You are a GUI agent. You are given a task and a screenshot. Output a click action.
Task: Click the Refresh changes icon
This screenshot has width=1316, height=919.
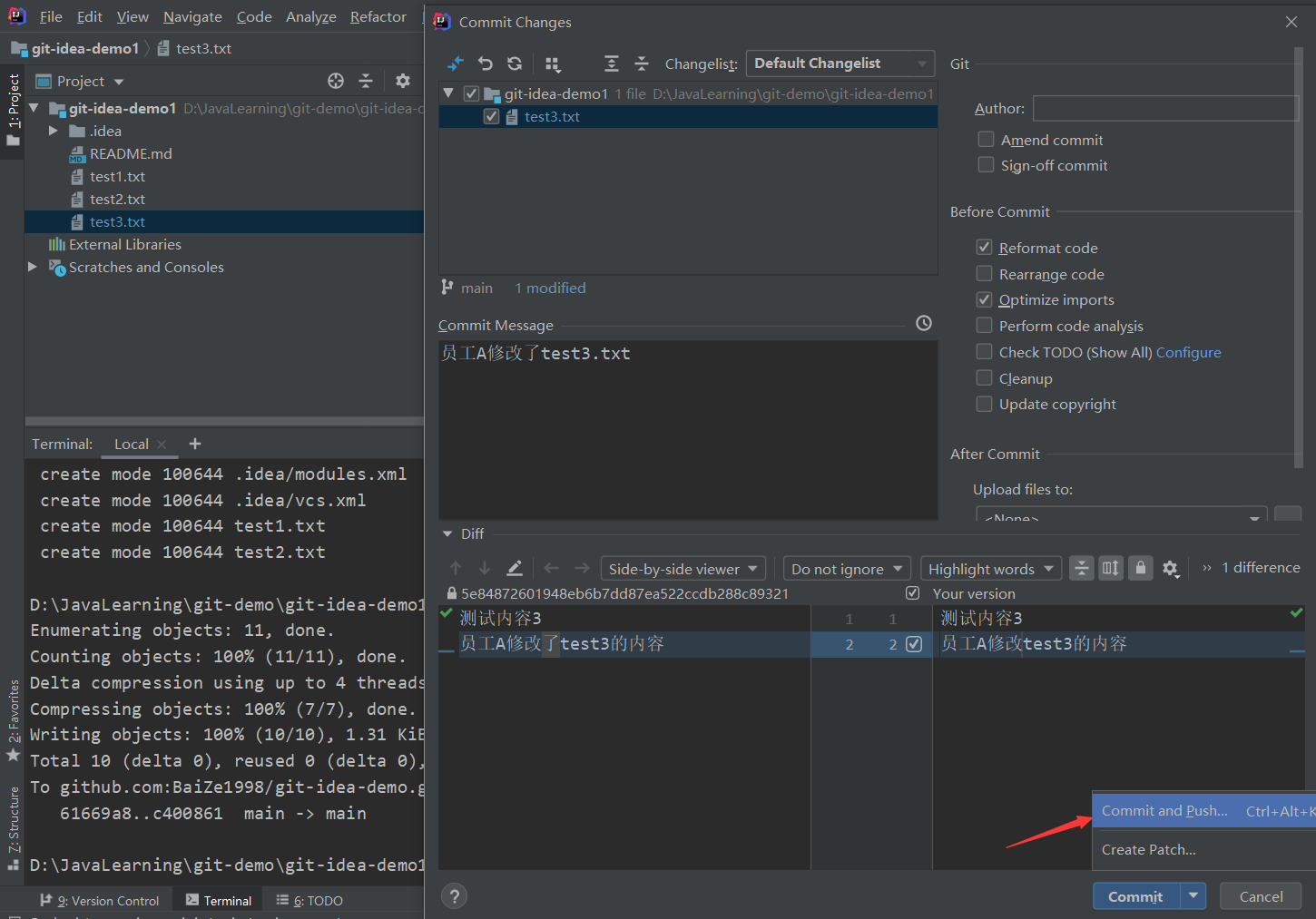click(x=515, y=64)
